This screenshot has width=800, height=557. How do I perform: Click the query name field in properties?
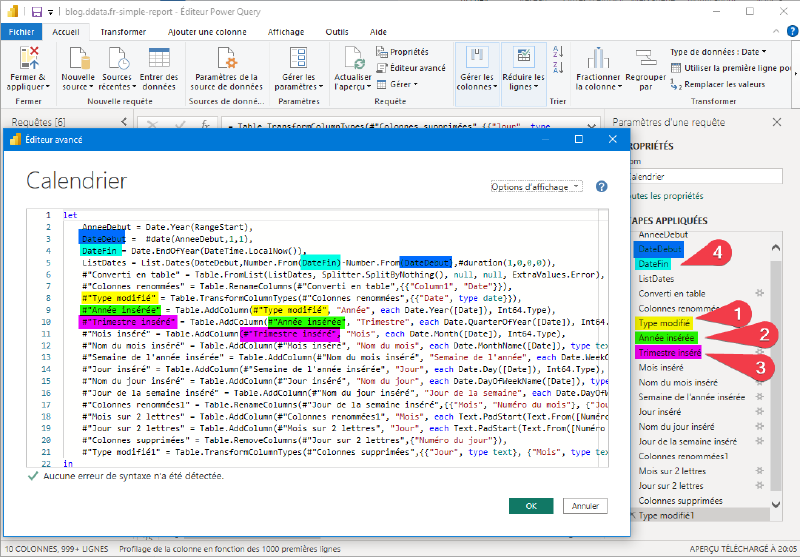pos(706,176)
